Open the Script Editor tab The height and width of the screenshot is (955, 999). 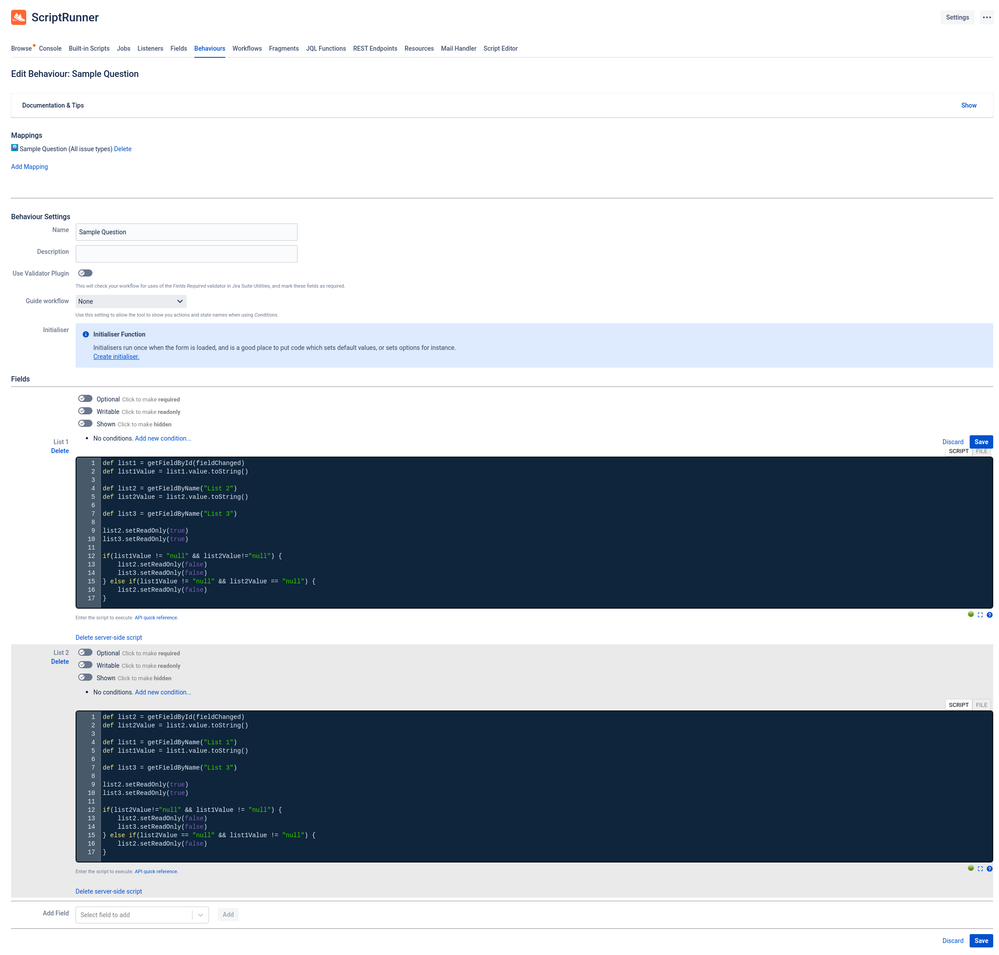(x=500, y=47)
